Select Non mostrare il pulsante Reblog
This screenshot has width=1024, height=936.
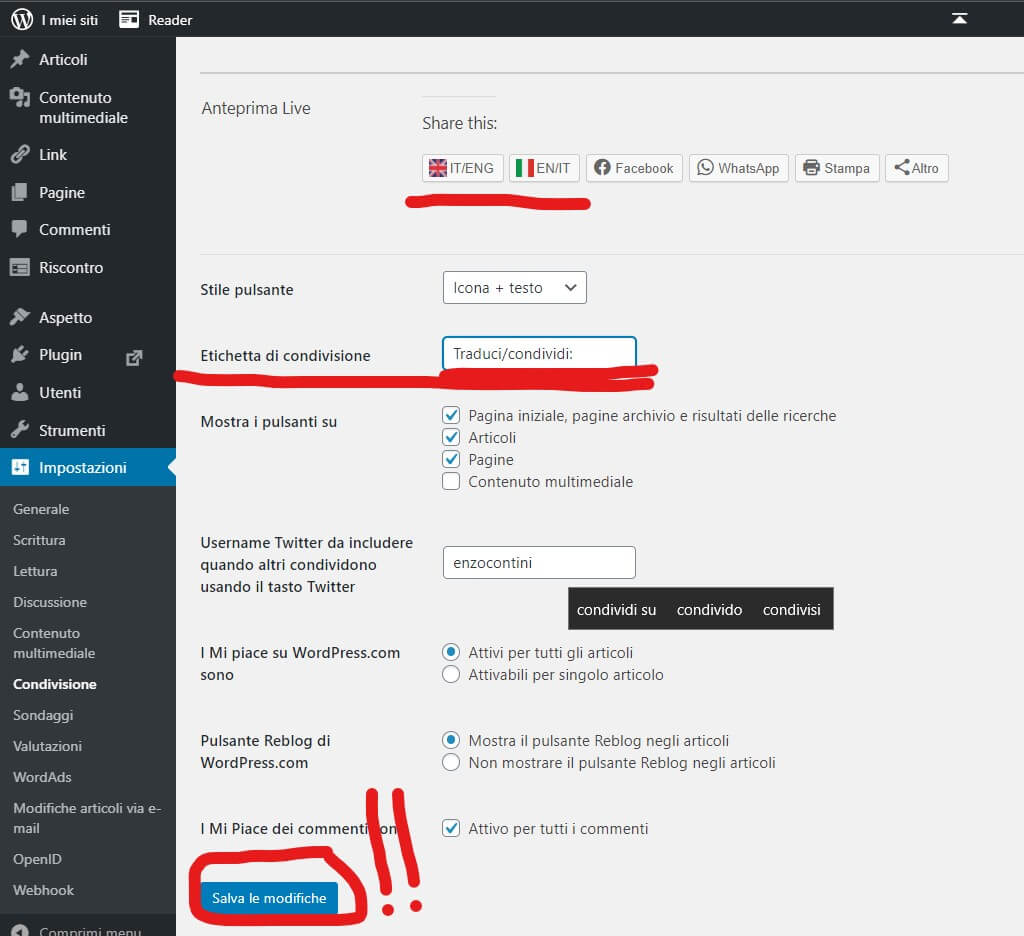pyautogui.click(x=451, y=762)
